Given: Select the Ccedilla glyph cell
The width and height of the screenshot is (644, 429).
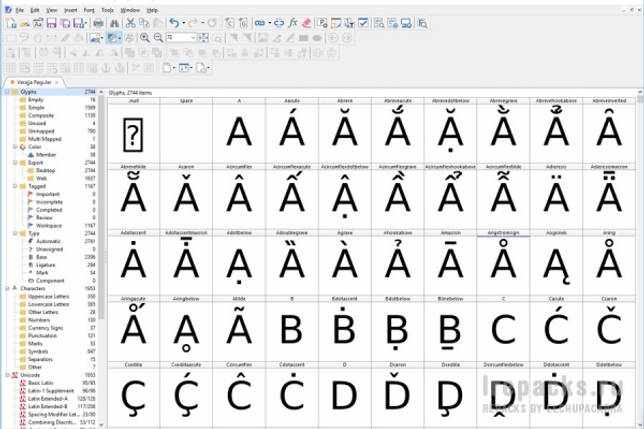Looking at the screenshot, I should 133,395.
